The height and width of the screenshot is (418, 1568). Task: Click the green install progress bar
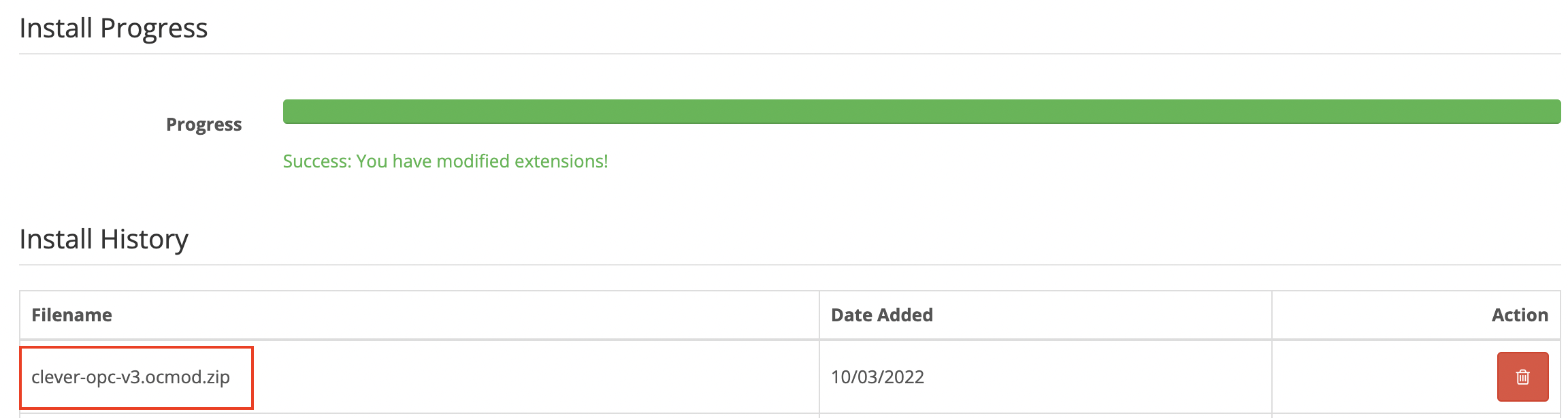tap(921, 112)
